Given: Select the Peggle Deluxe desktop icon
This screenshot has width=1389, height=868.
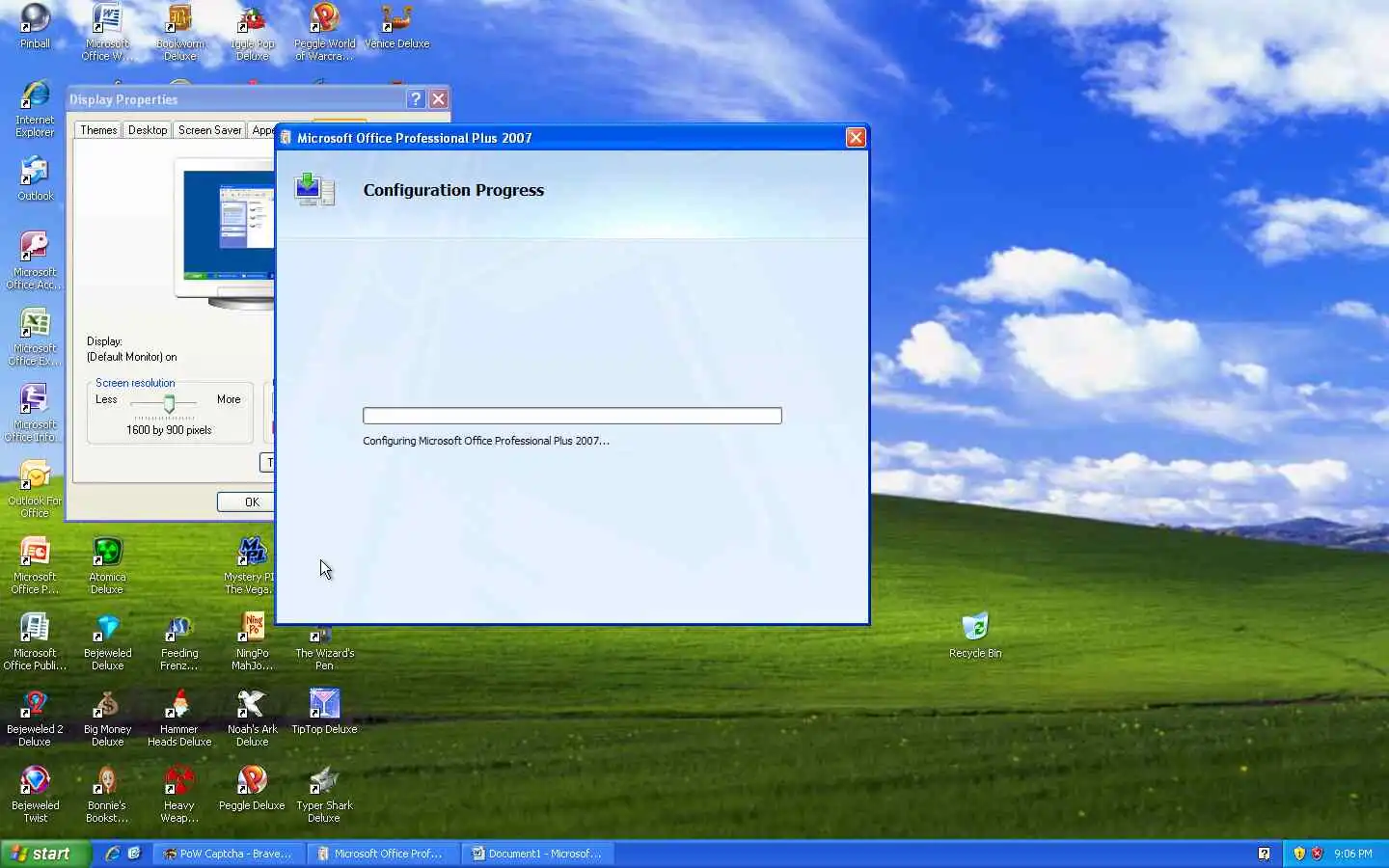Looking at the screenshot, I should pyautogui.click(x=252, y=788).
